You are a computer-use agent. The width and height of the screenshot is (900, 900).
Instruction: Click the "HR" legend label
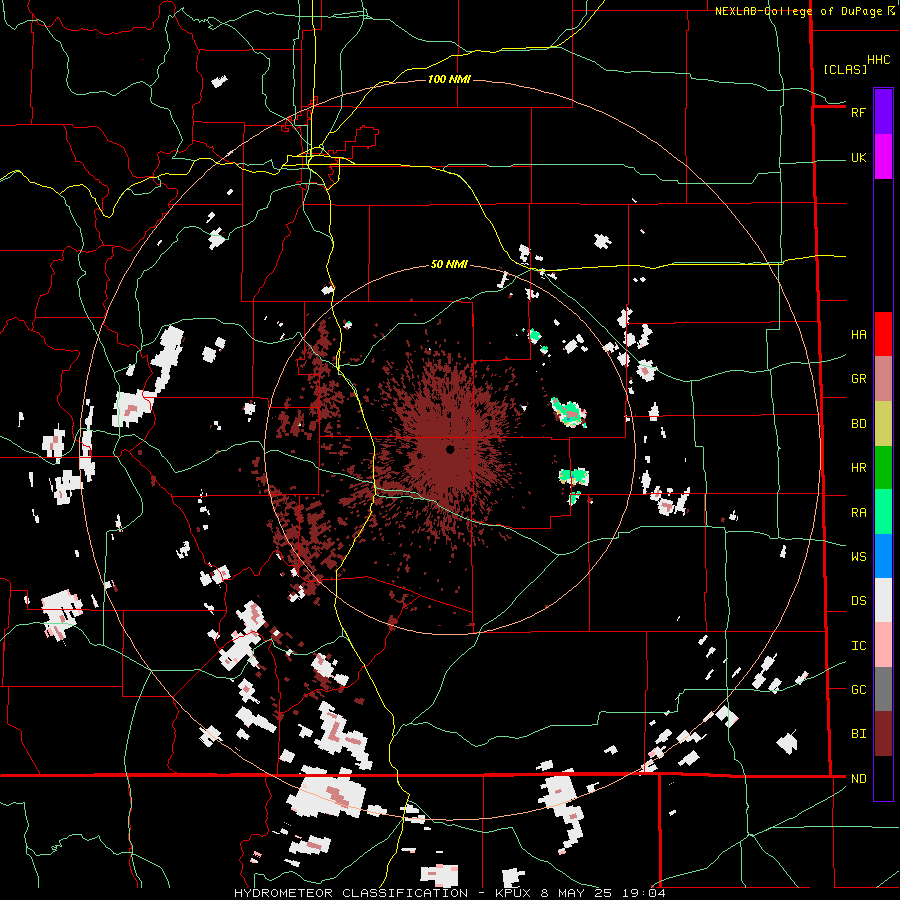point(858,468)
